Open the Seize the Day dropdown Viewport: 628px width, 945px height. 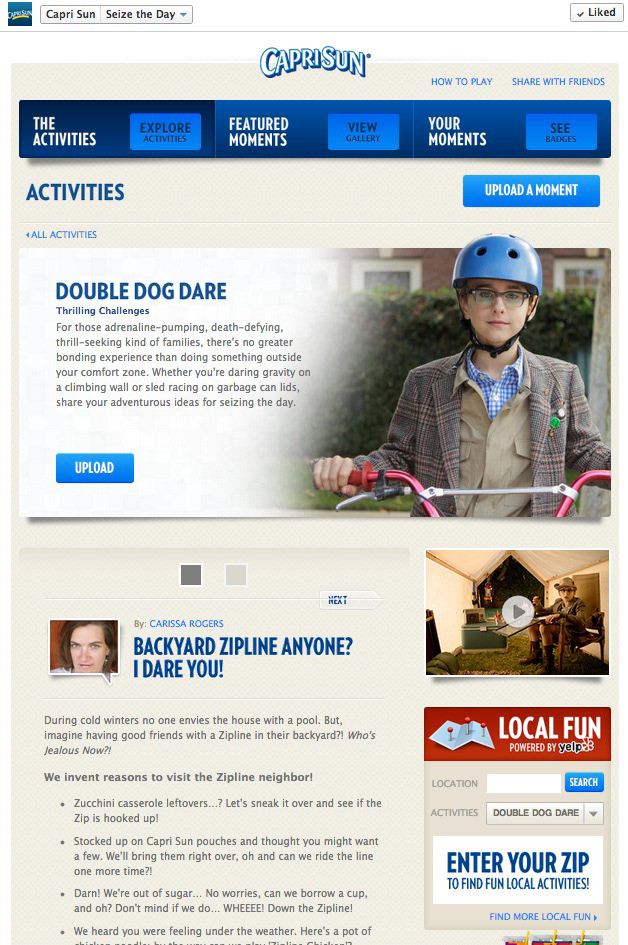(146, 14)
